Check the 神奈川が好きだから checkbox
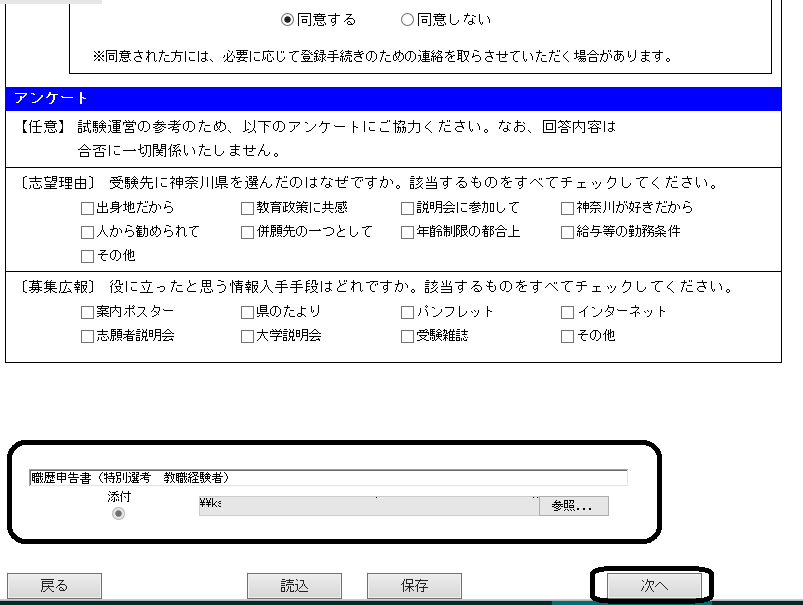Image resolution: width=803 pixels, height=605 pixels. pos(567,208)
